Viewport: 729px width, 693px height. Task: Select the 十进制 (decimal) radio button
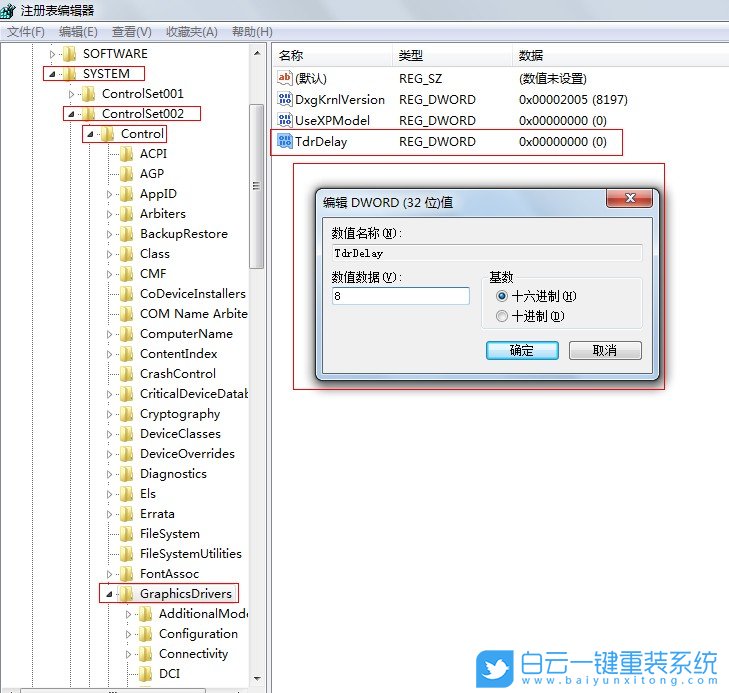tap(502, 316)
